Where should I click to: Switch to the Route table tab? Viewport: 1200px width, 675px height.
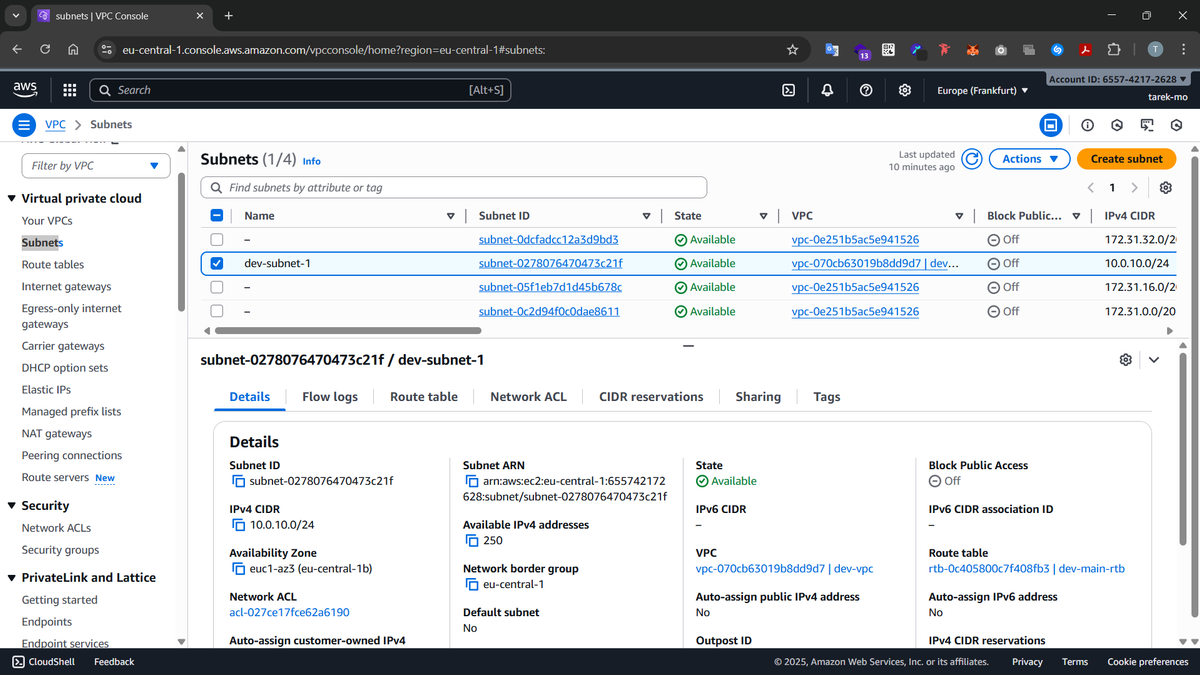pyautogui.click(x=423, y=397)
